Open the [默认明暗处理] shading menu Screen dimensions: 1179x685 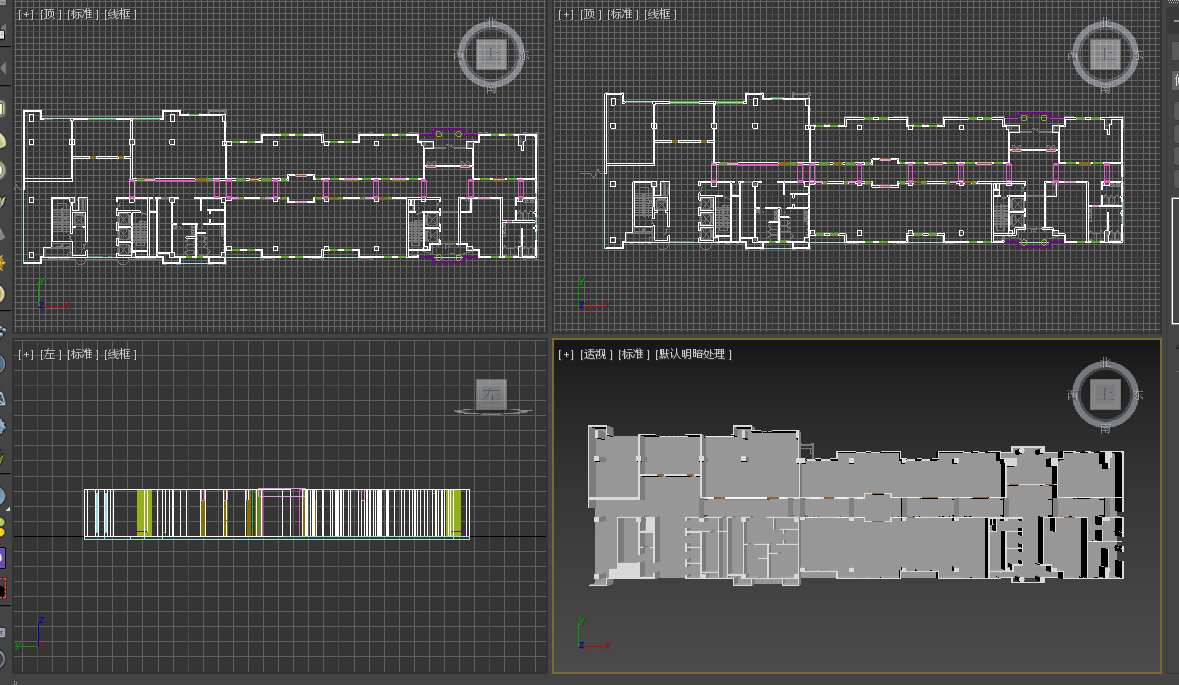coord(694,354)
